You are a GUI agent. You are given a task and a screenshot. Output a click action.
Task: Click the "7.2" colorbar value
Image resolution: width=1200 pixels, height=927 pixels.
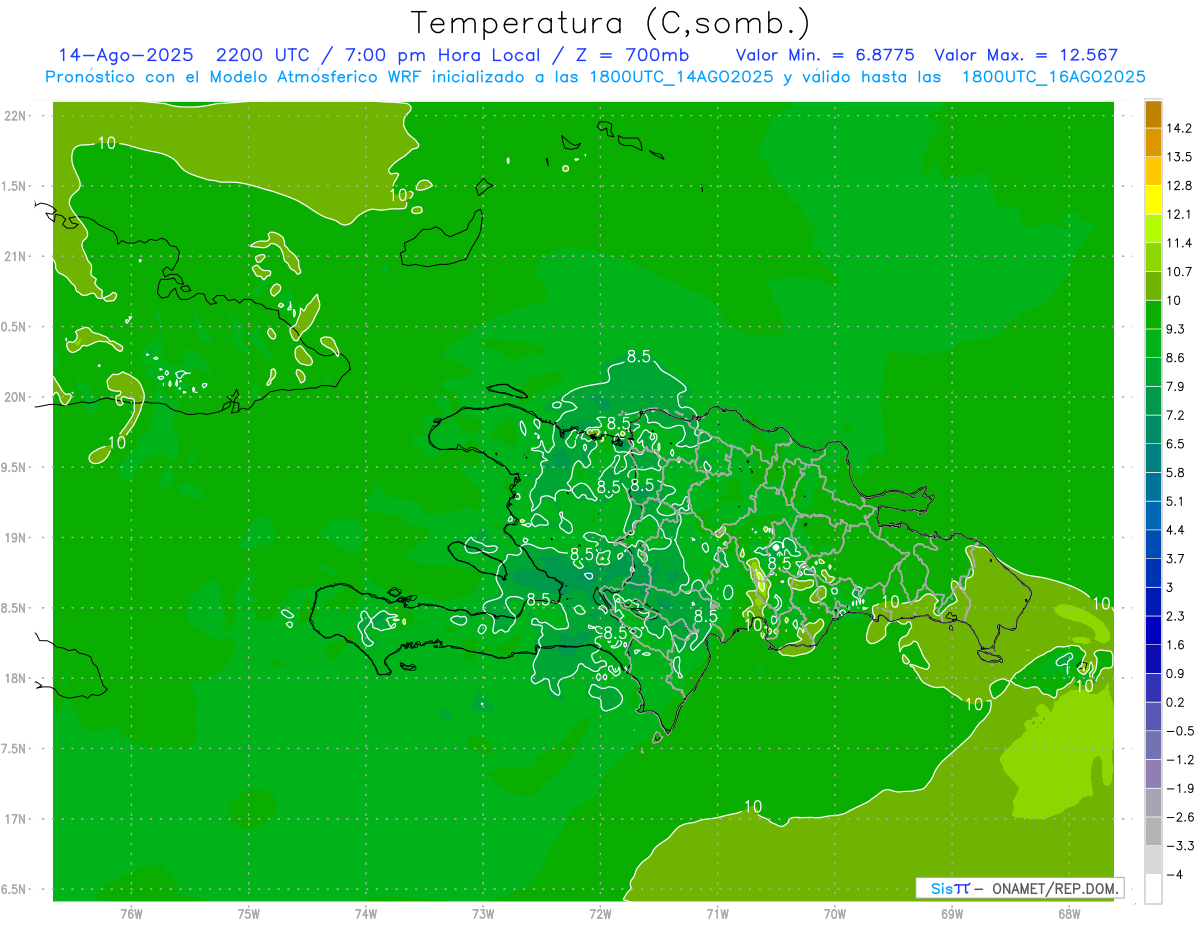(x=1176, y=415)
